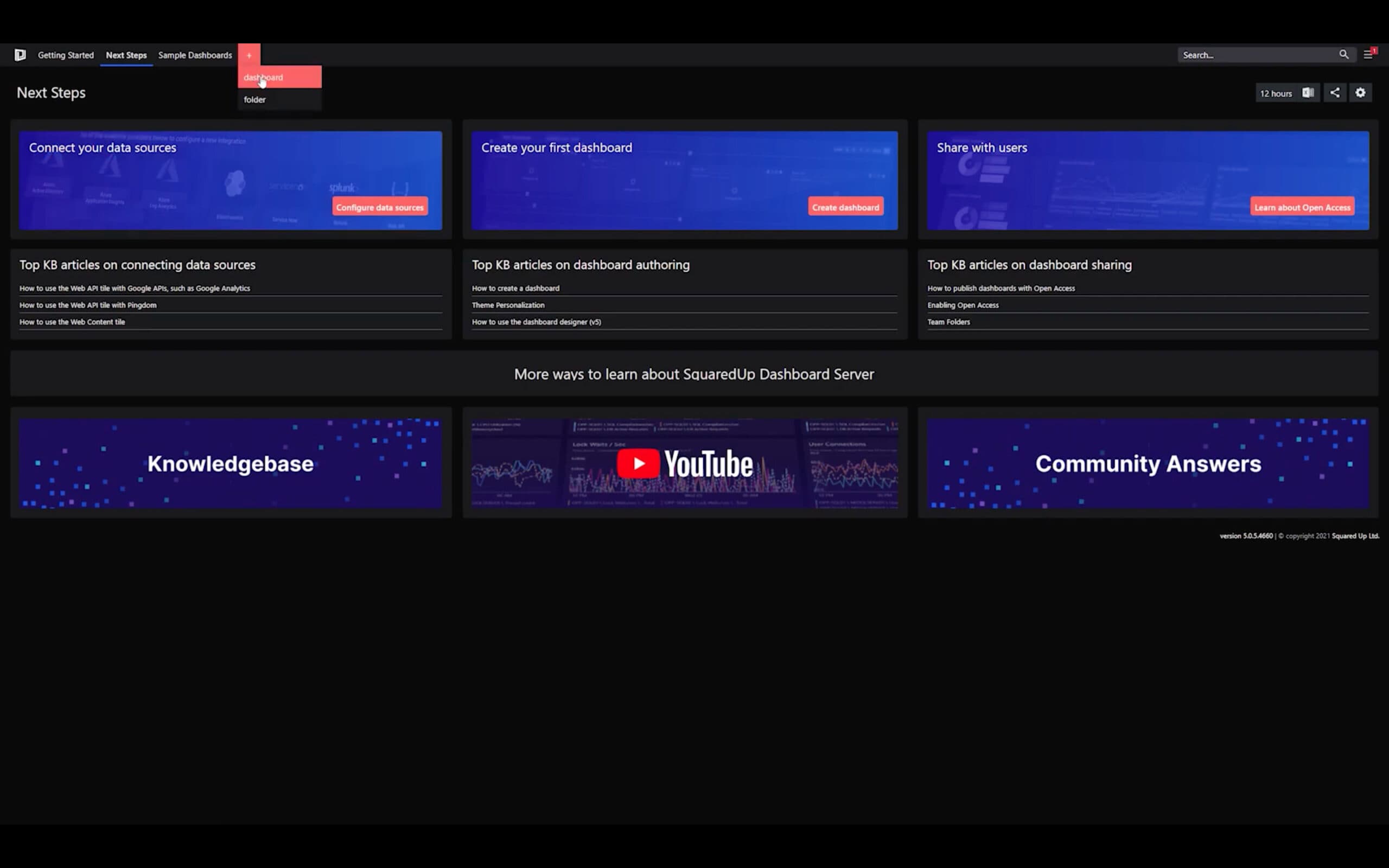Open 'How to use the Web API tile with Google APIs' article
Viewport: 1389px width, 868px height.
pos(135,288)
